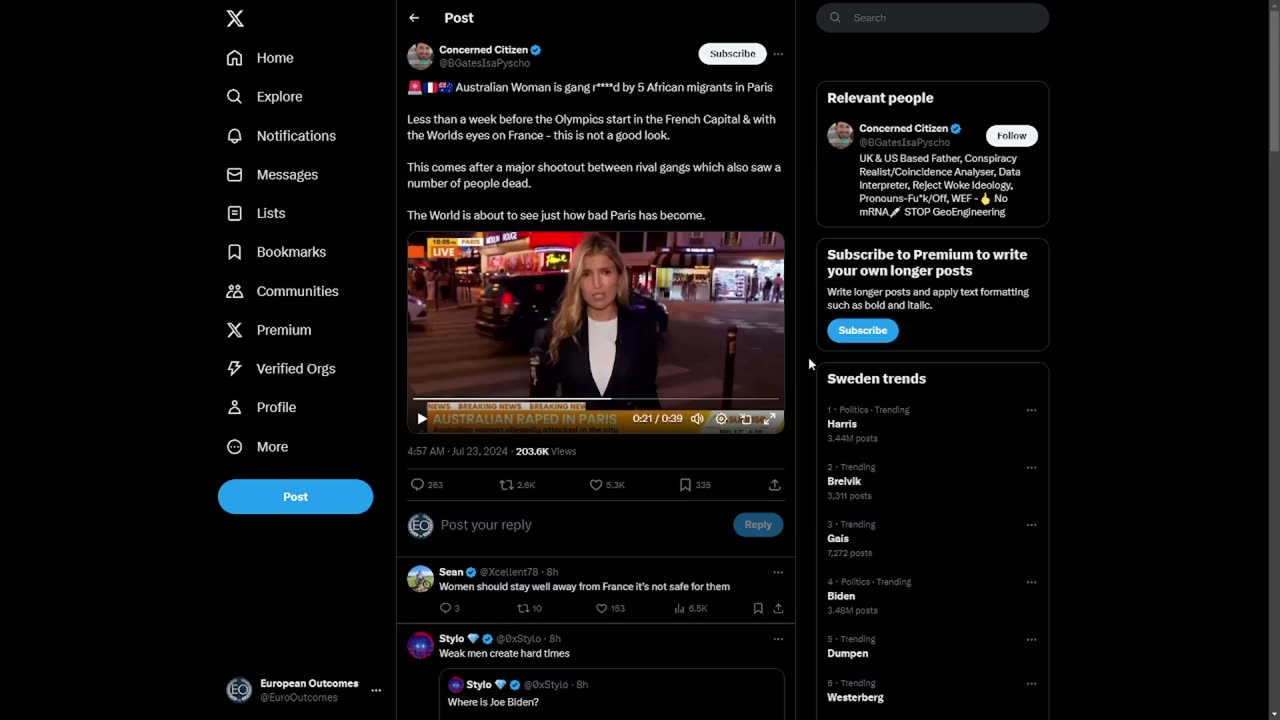This screenshot has height=720, width=1280.
Task: Click the Premium X icon in sidebar
Action: click(235, 330)
